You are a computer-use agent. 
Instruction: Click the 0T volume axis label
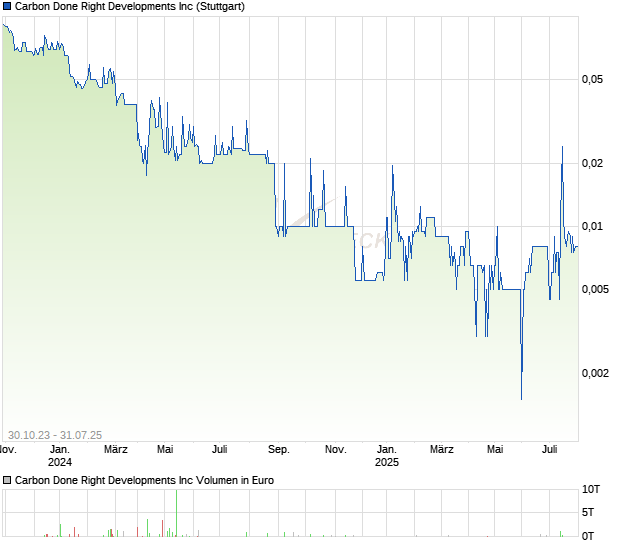pos(588,536)
